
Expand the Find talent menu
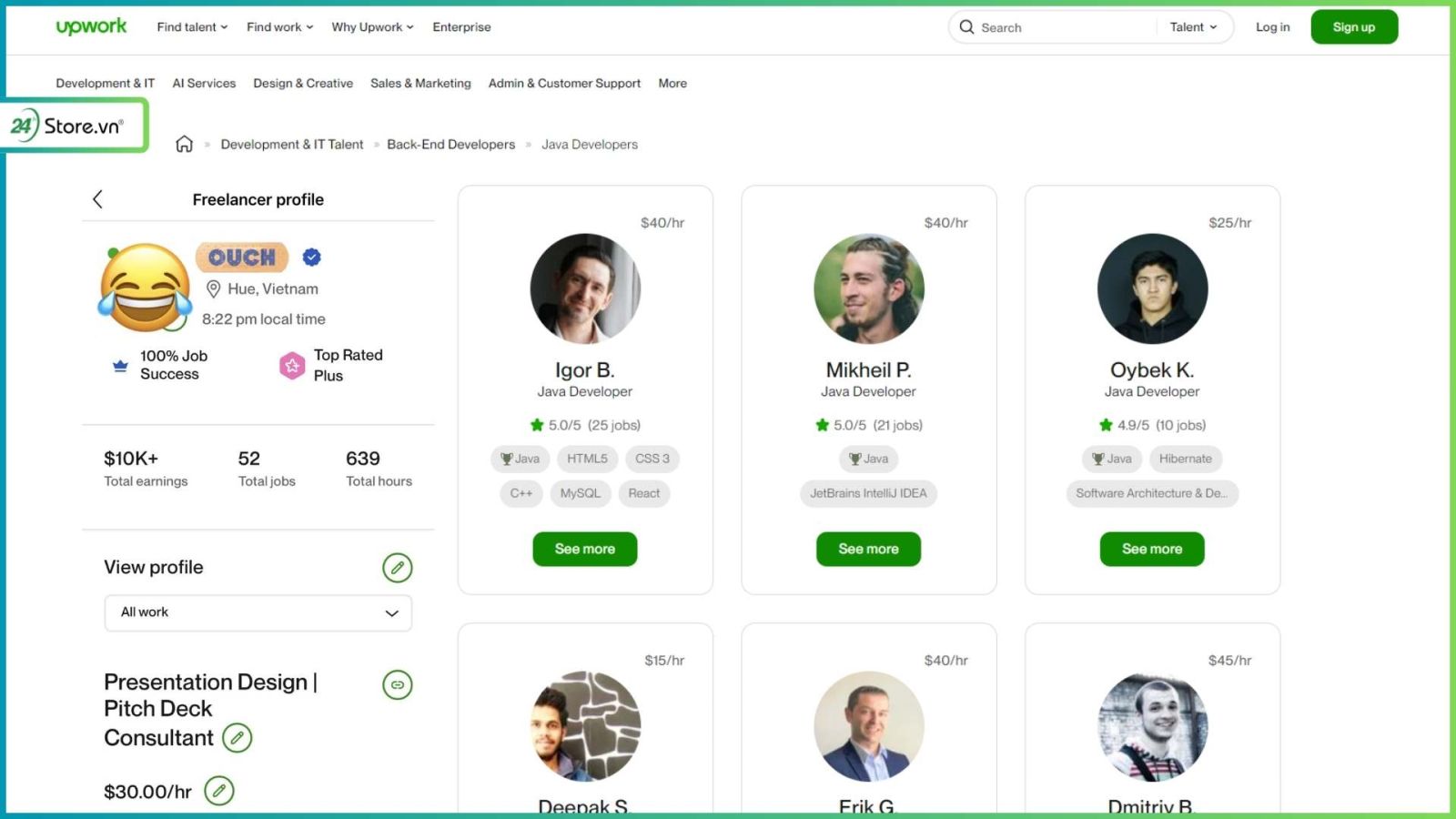[x=192, y=27]
